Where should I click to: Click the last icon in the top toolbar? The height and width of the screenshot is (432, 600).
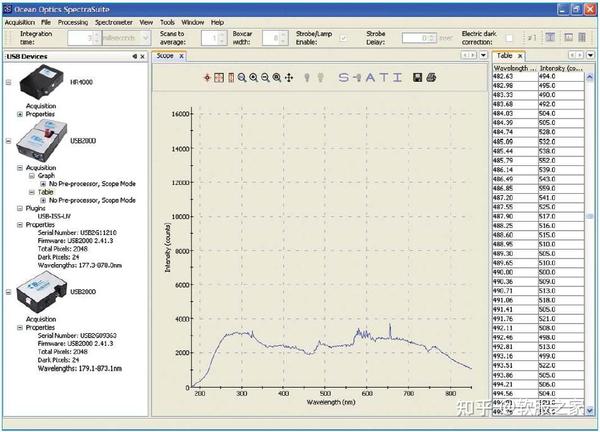pos(582,37)
